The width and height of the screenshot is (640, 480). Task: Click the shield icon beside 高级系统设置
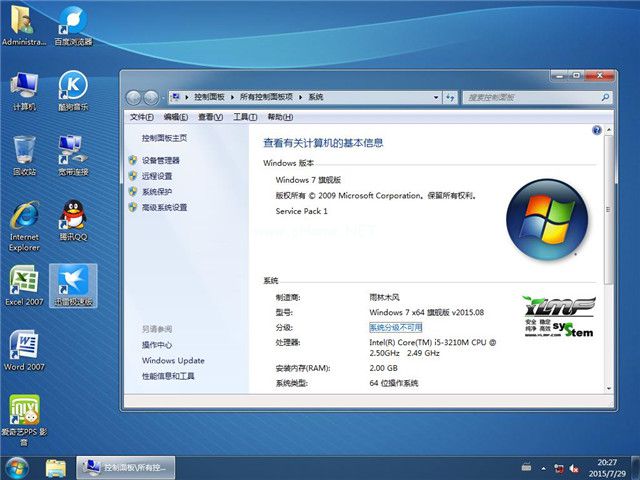(133, 207)
